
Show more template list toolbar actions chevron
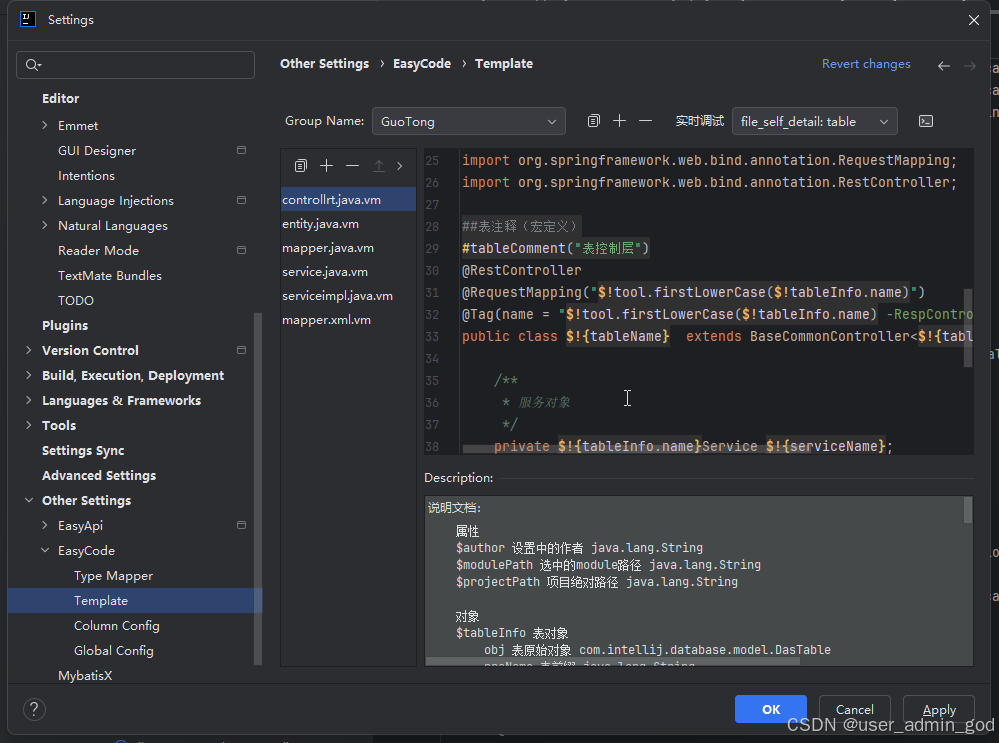[x=399, y=166]
